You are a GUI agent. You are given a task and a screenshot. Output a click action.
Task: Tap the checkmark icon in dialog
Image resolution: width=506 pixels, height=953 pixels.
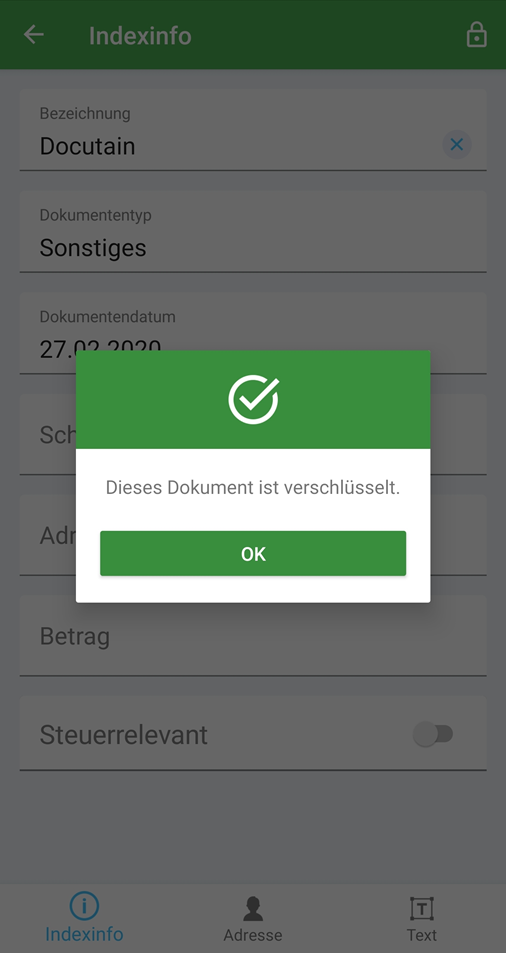tap(253, 399)
